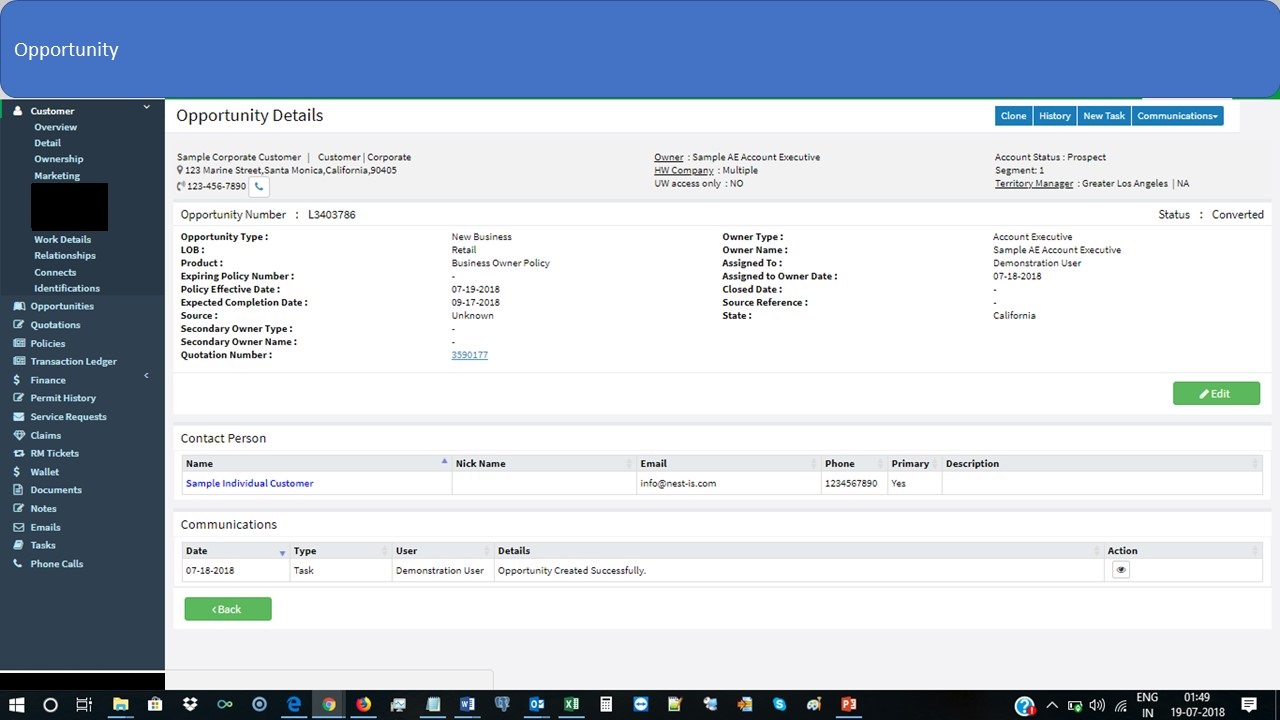Open RM Tickets in sidebar
The width and height of the screenshot is (1280, 720).
click(54, 453)
